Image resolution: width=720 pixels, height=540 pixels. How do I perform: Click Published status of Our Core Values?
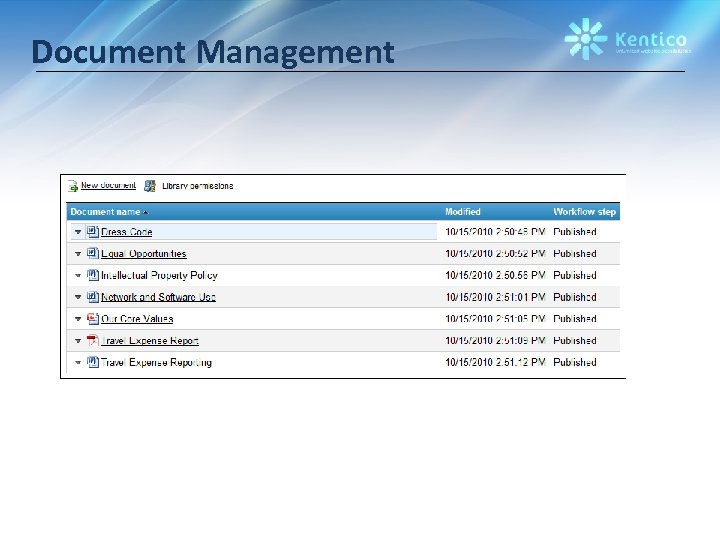click(575, 319)
